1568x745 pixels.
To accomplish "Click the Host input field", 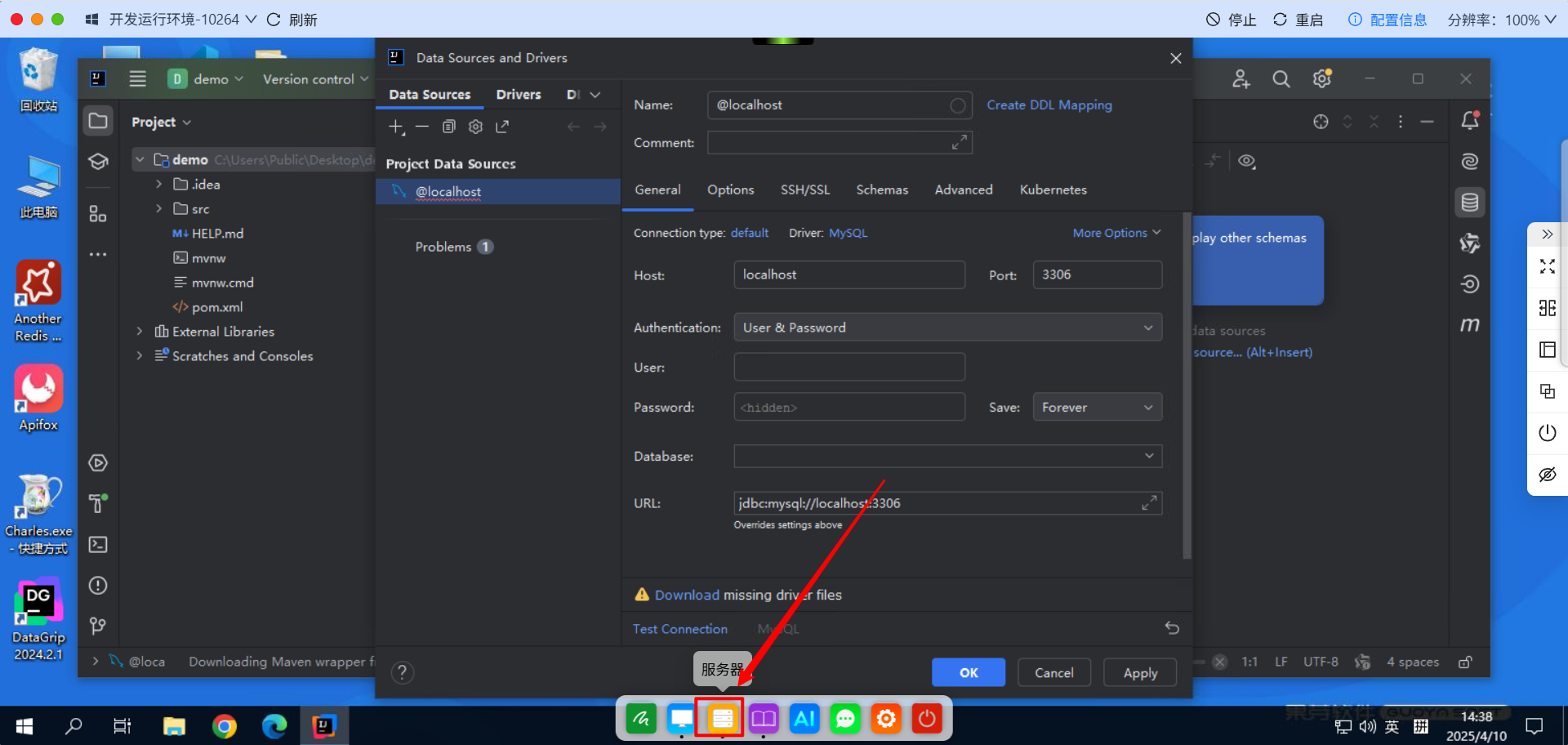I will (849, 274).
